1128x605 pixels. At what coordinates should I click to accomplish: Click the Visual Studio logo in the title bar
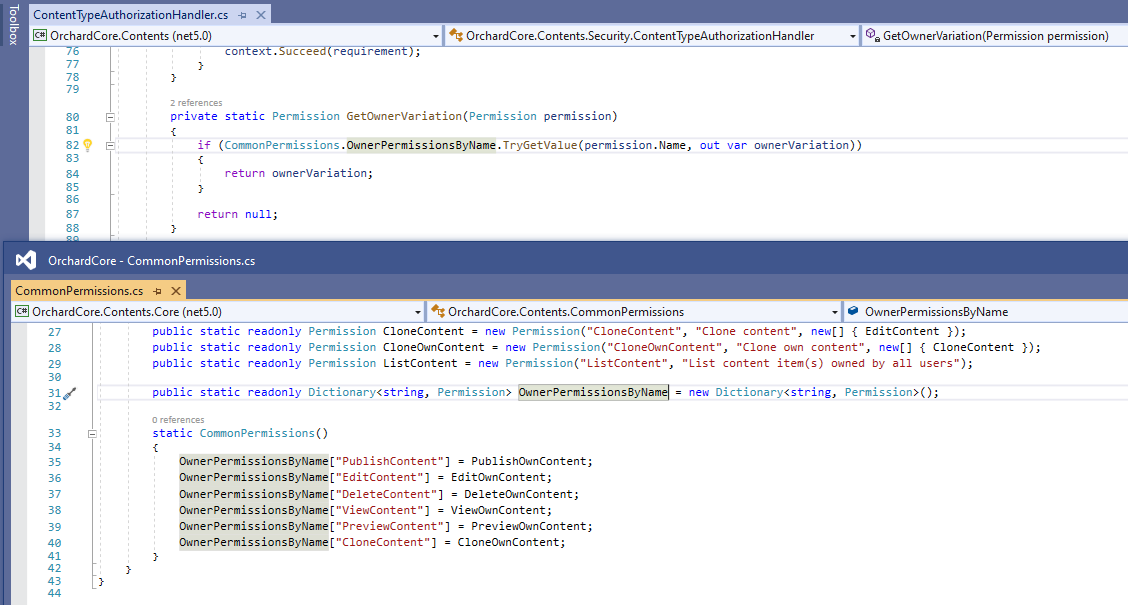26,260
